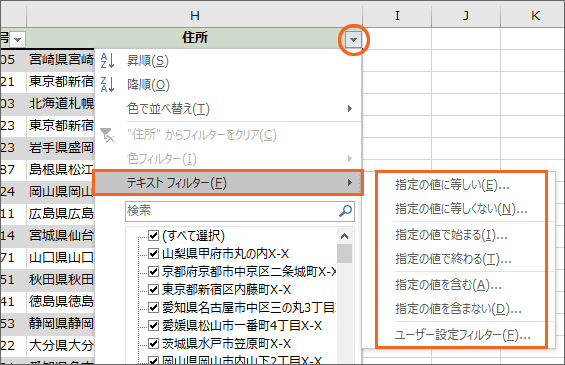The width and height of the screenshot is (565, 365).
Task: Click cell 岩手県盛岡
Action: click(x=61, y=148)
